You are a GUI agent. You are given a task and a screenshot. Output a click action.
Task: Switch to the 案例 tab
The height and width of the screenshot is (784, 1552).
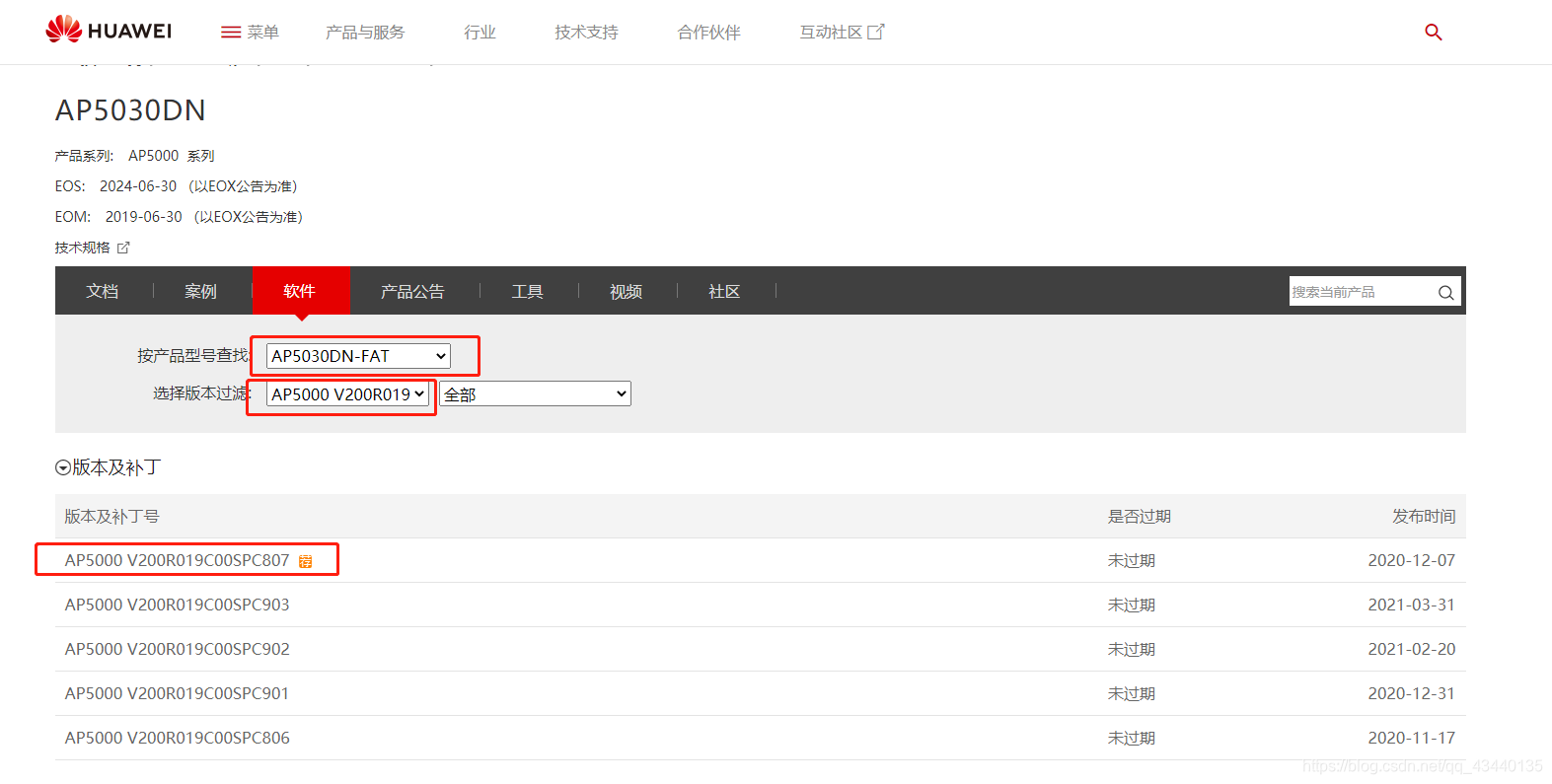pos(200,291)
